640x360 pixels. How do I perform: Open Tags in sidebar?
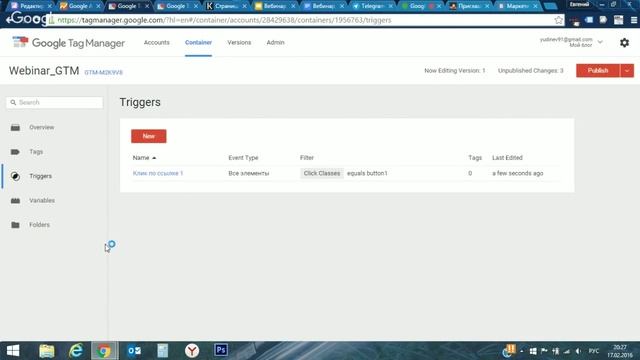coord(36,152)
